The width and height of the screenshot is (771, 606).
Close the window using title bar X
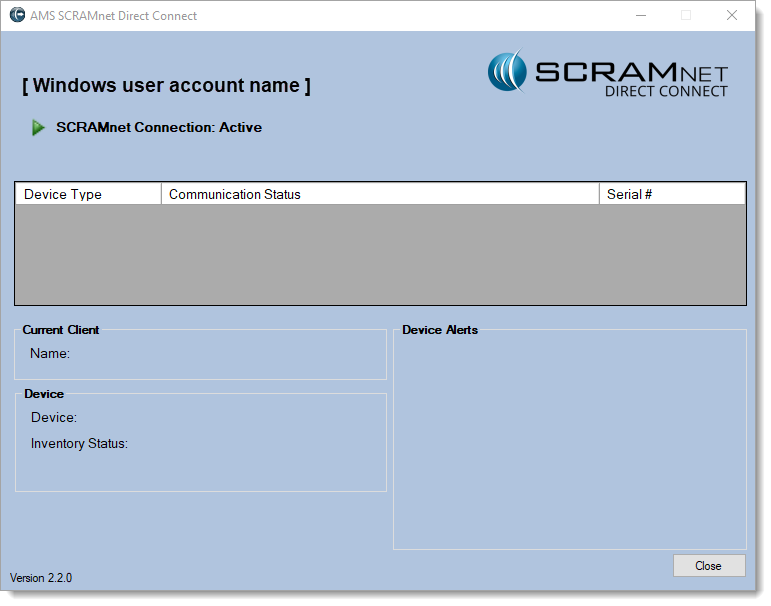[x=731, y=15]
